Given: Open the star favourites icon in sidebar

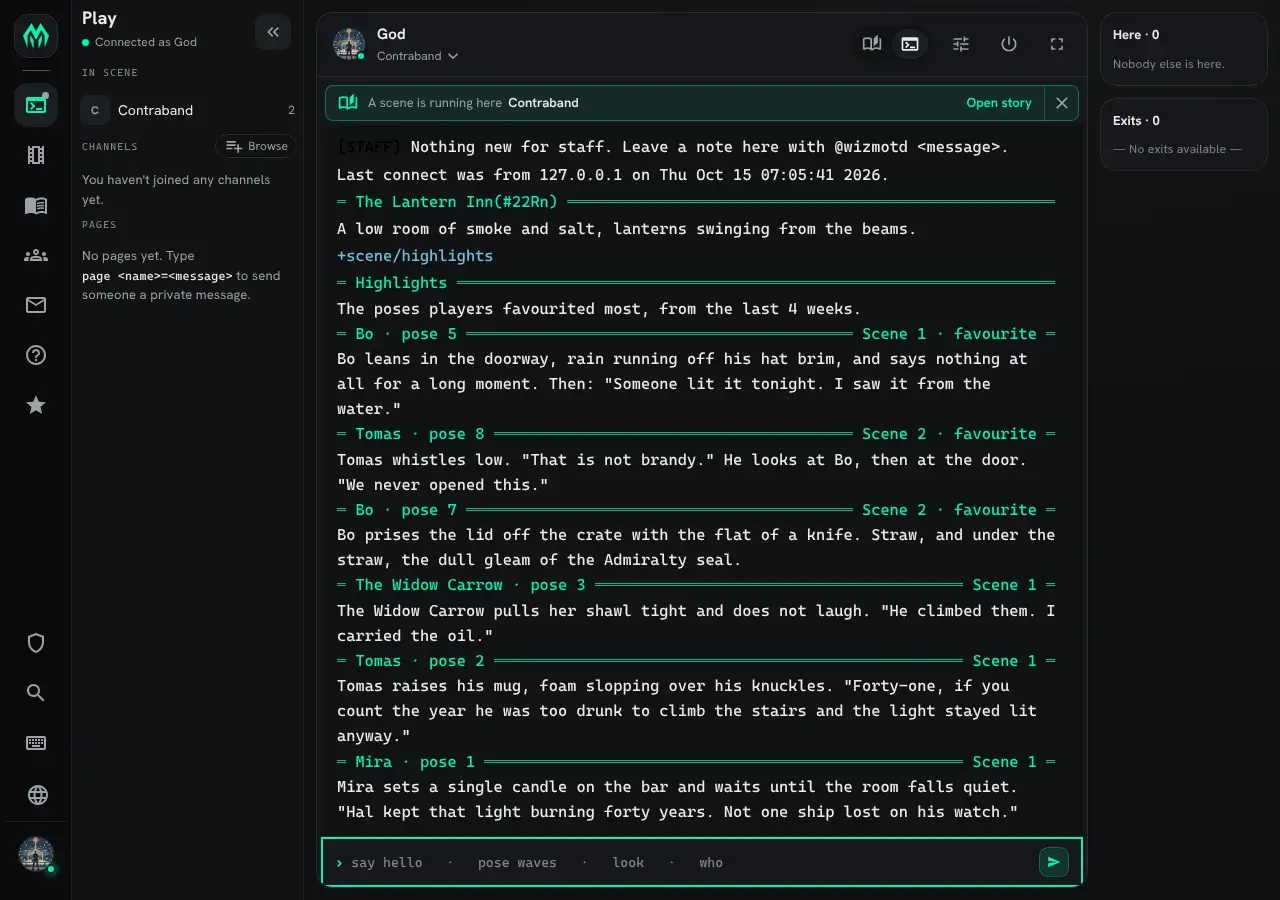Looking at the screenshot, I should 36,405.
